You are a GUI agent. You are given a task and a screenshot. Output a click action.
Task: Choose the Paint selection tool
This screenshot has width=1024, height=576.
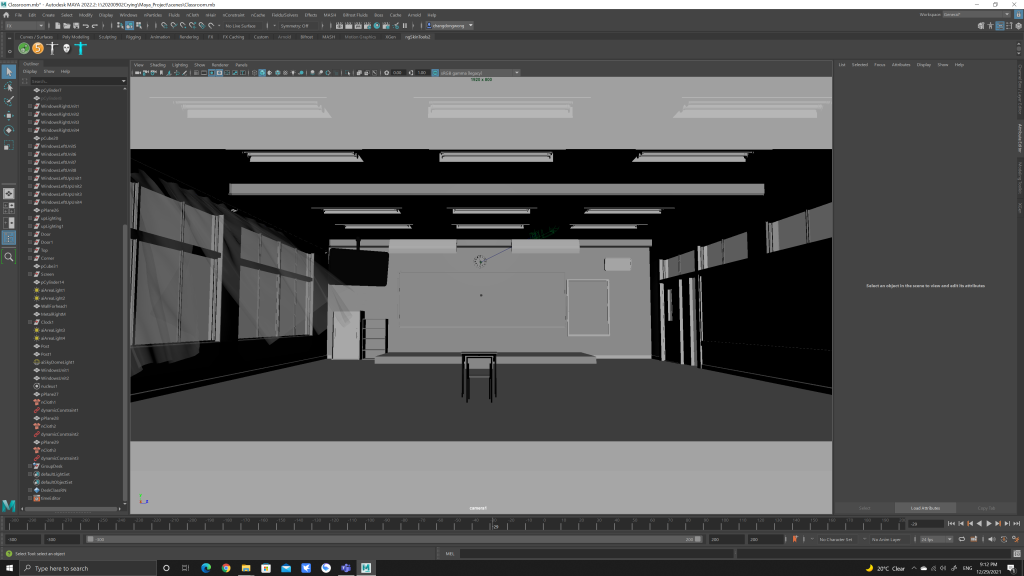pos(9,101)
